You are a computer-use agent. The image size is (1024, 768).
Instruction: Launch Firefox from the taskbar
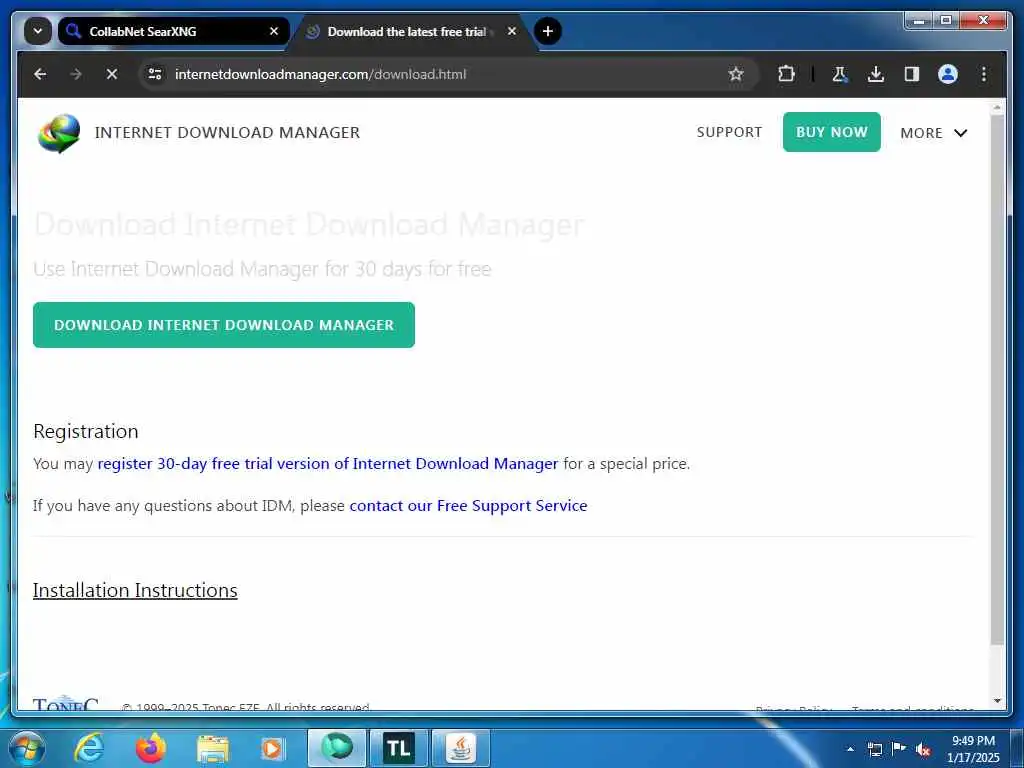point(151,748)
